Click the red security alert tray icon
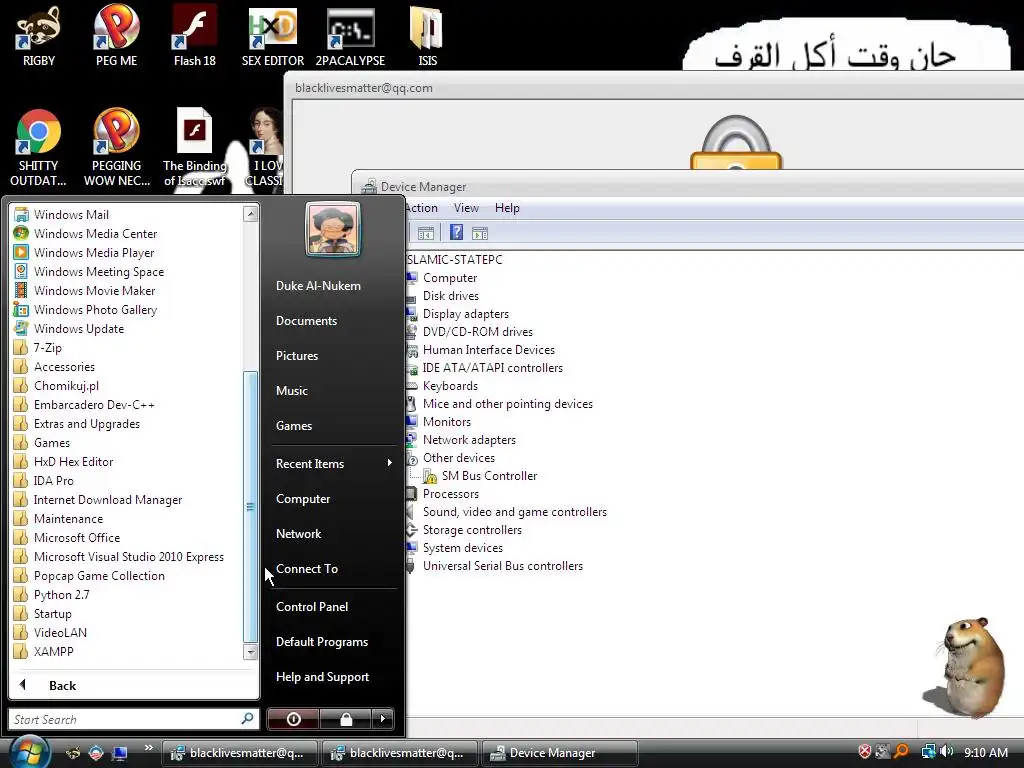 (865, 752)
